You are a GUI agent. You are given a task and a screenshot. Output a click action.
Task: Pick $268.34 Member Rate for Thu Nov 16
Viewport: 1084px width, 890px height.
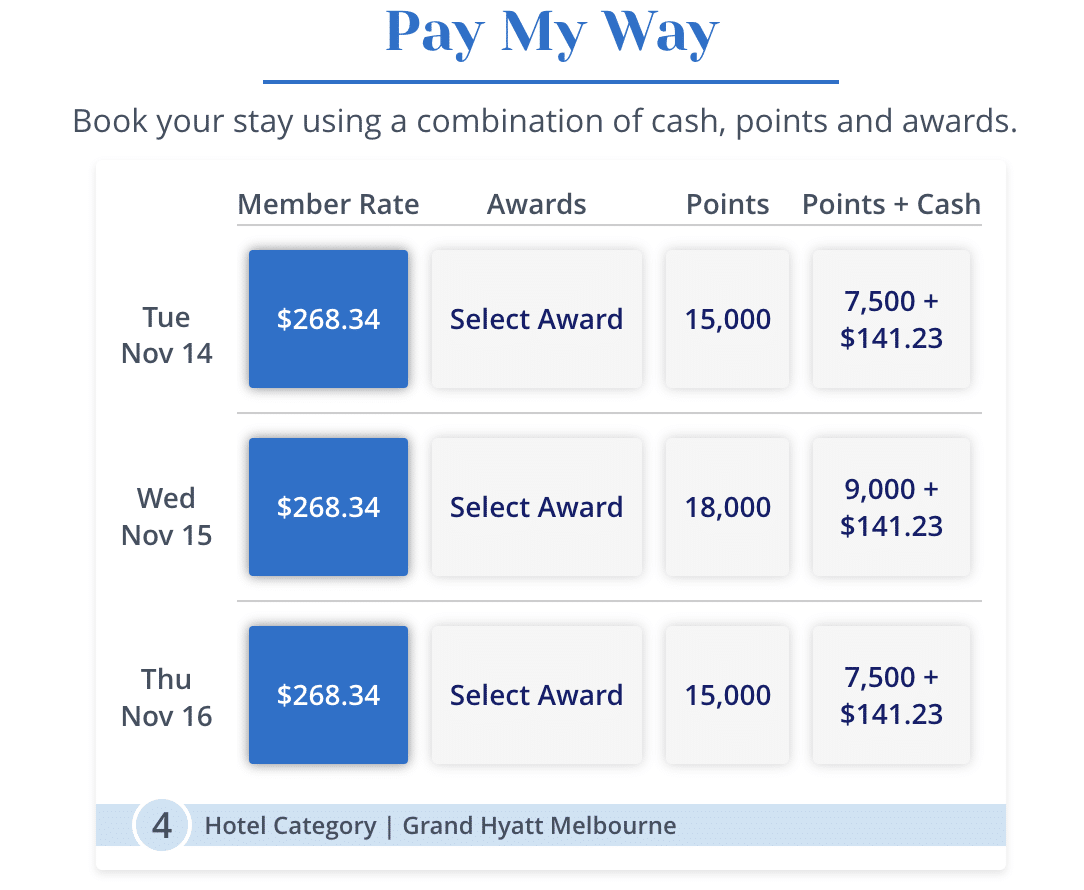tap(328, 695)
